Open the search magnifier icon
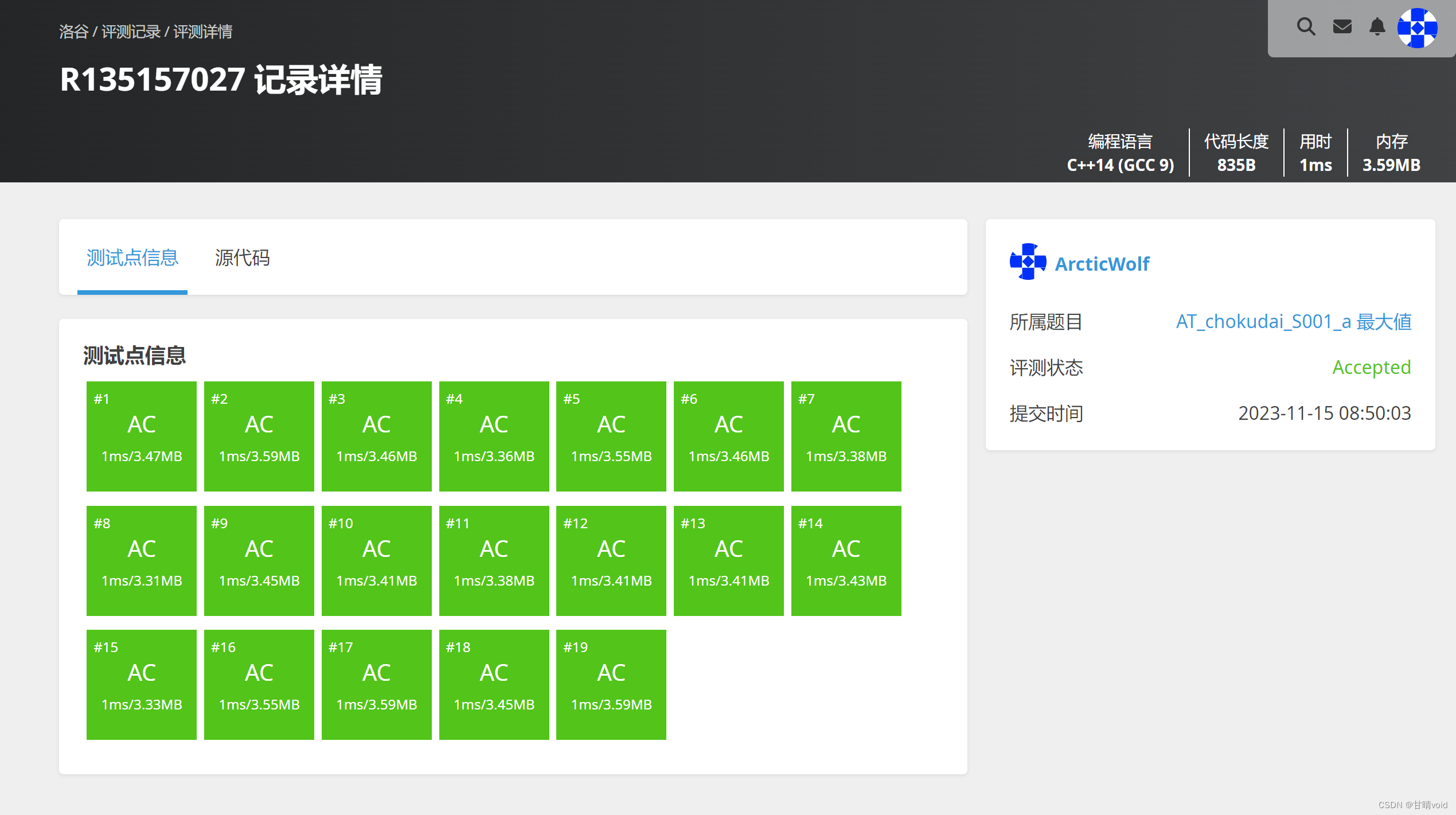1456x815 pixels. click(1306, 27)
